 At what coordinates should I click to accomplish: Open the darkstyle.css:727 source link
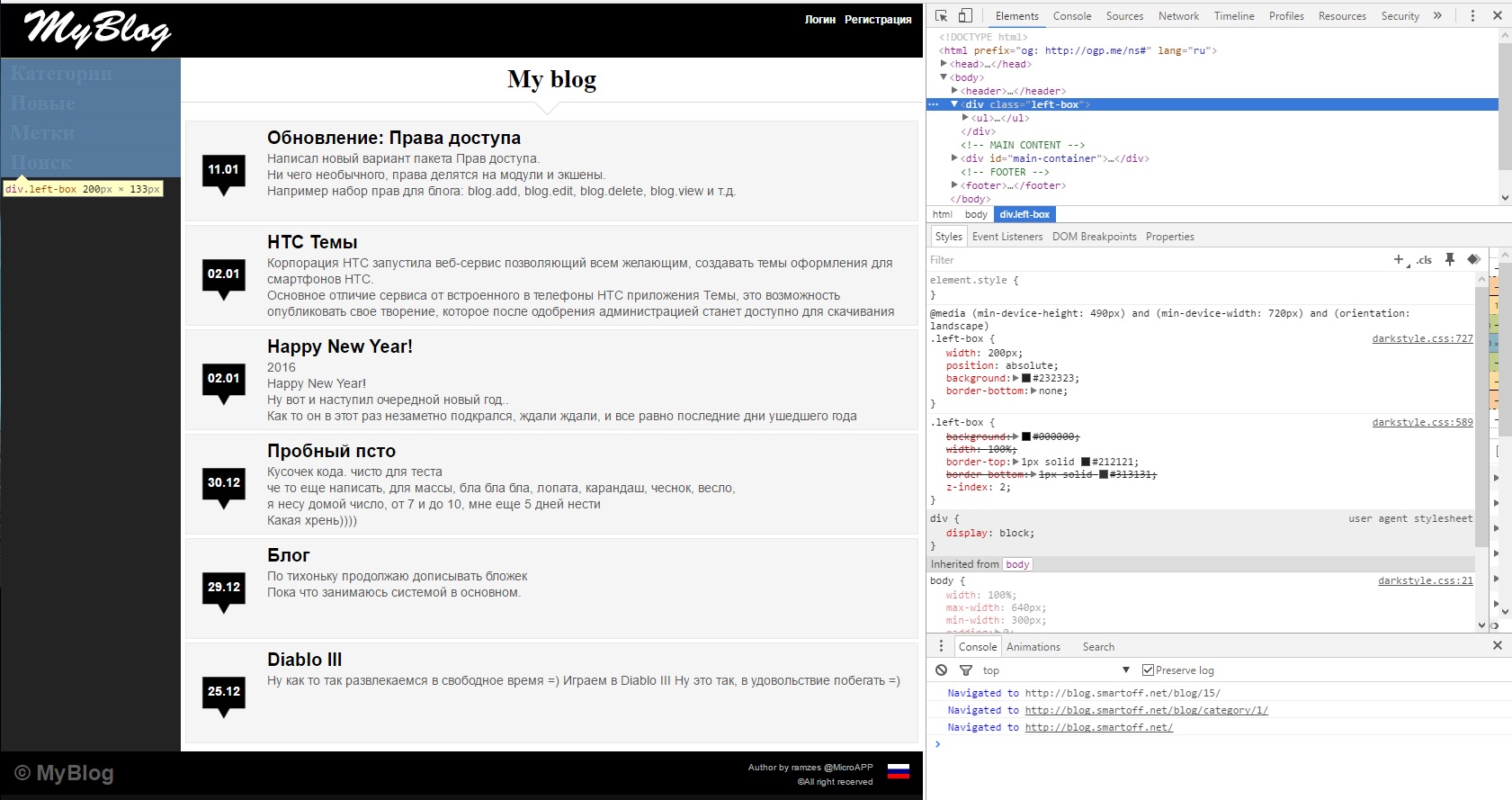point(1422,339)
